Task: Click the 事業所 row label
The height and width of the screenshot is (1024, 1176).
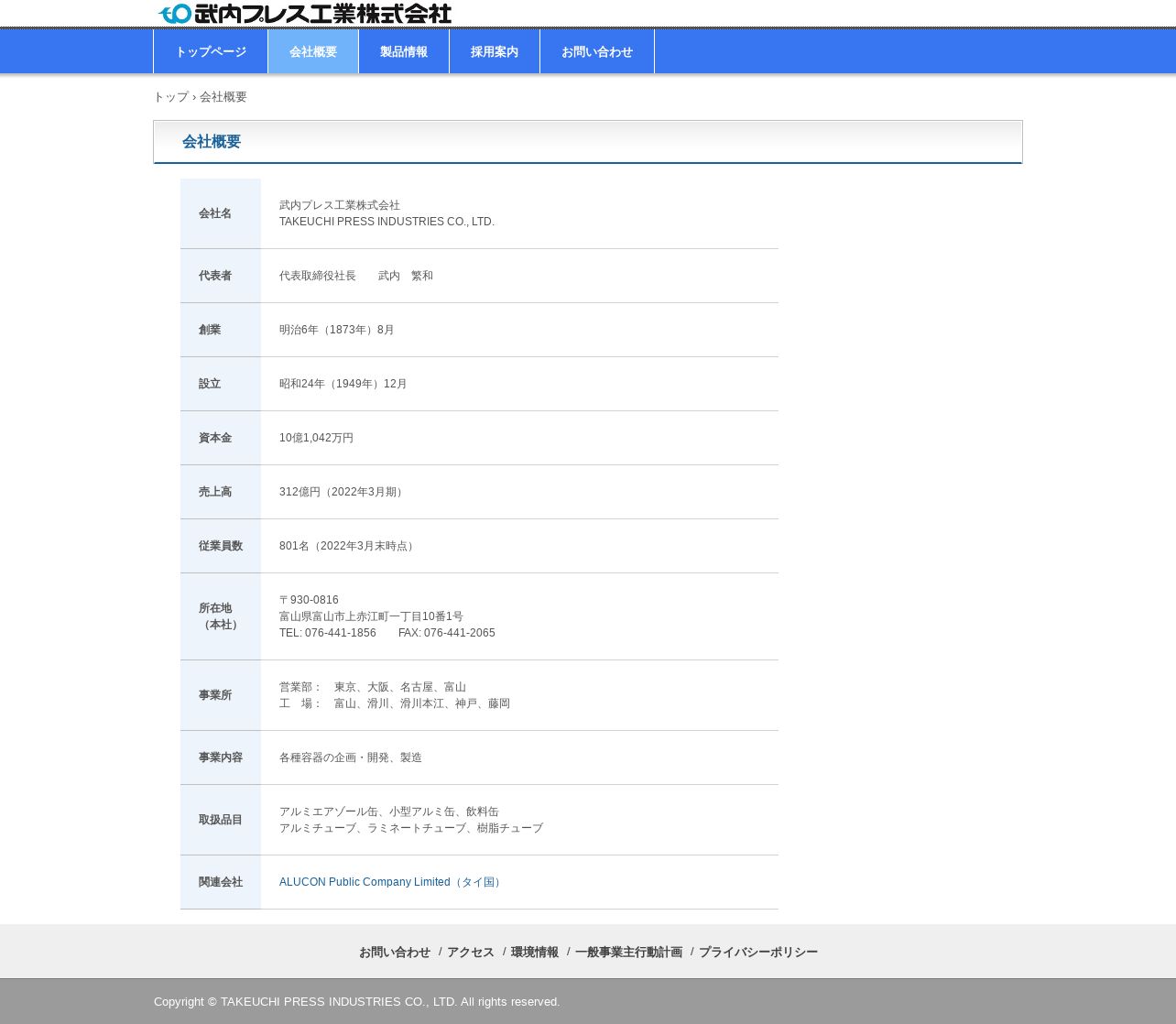Action: 215,695
